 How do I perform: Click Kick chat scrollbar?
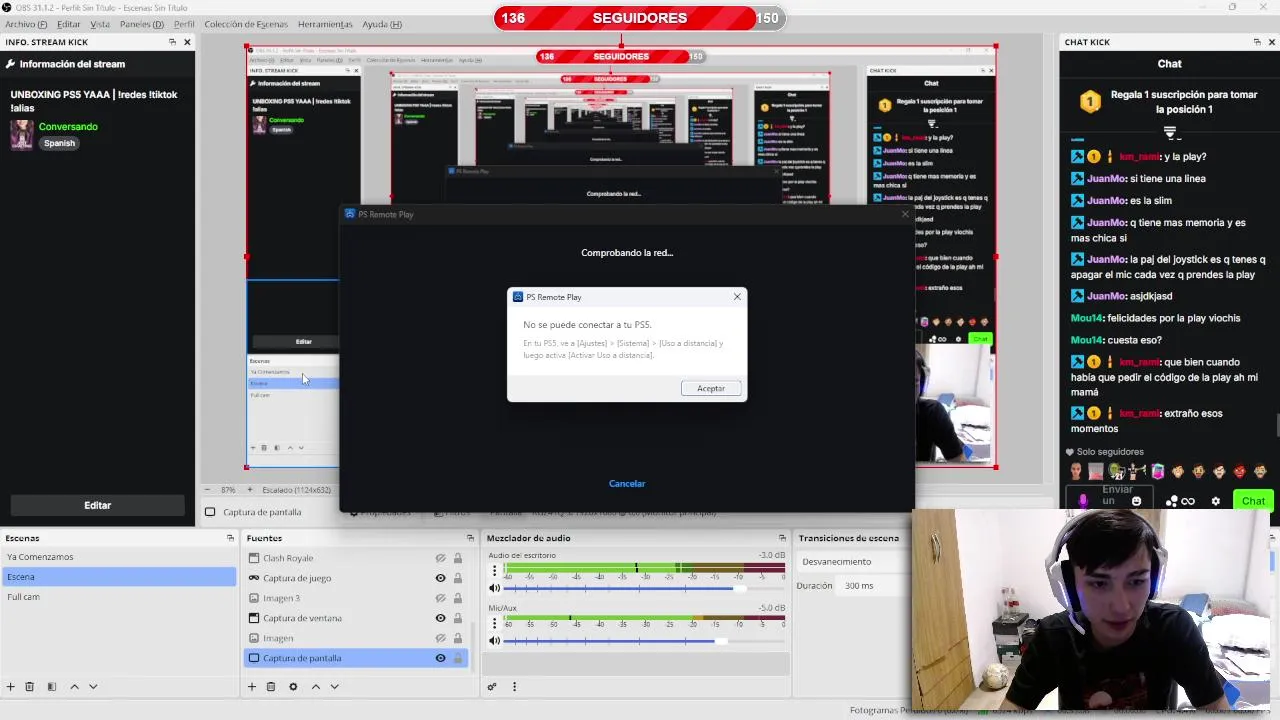pyautogui.click(x=1276, y=423)
